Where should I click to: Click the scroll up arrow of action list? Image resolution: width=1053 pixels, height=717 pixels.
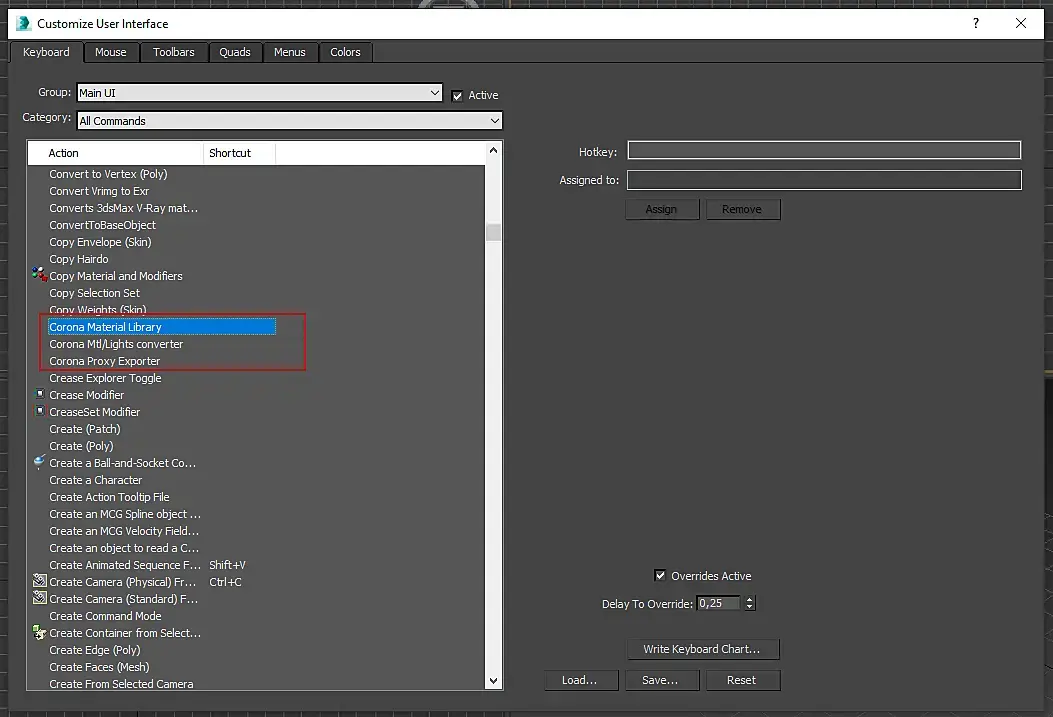pos(494,150)
